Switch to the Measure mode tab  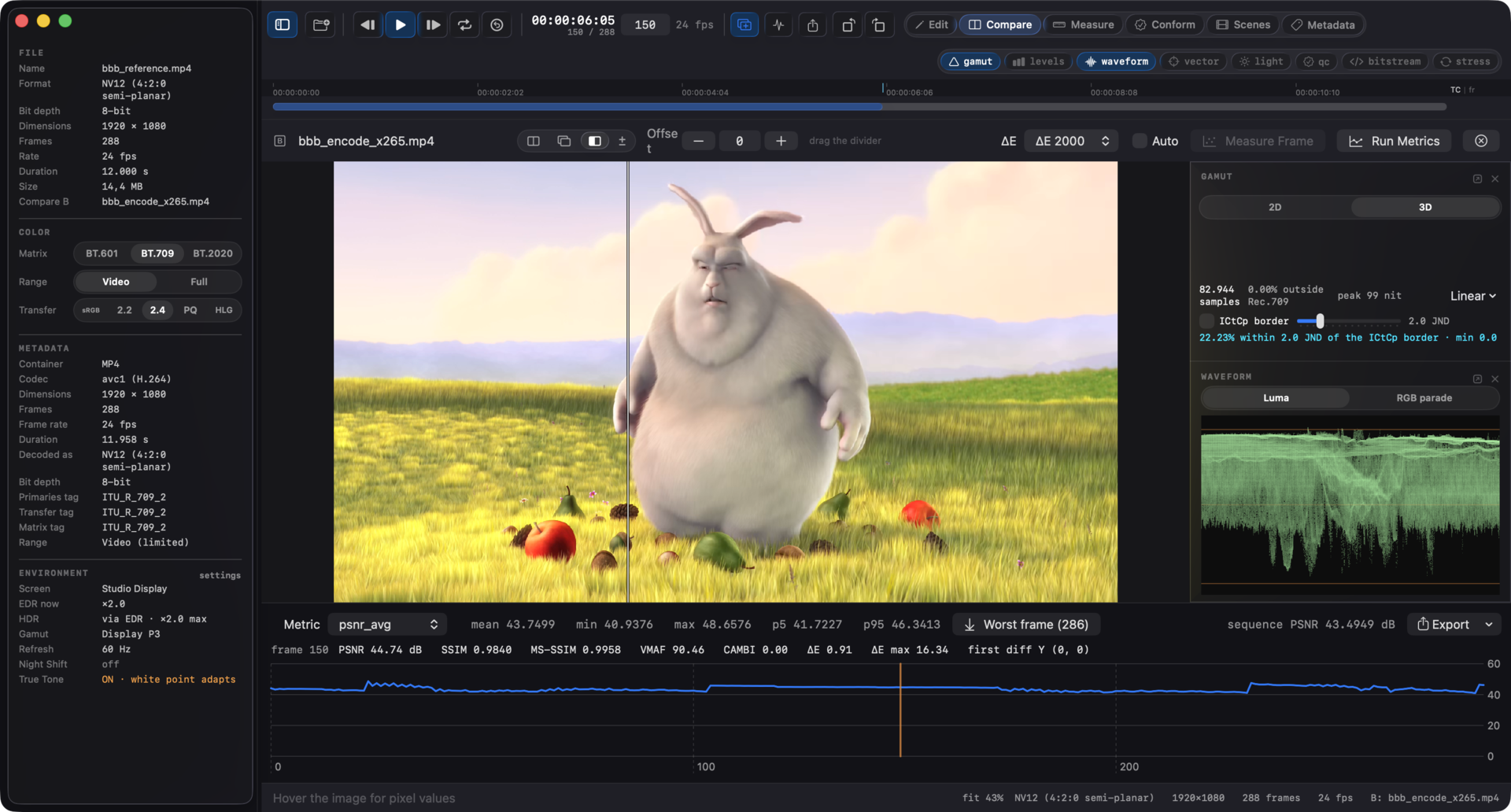pos(1084,24)
